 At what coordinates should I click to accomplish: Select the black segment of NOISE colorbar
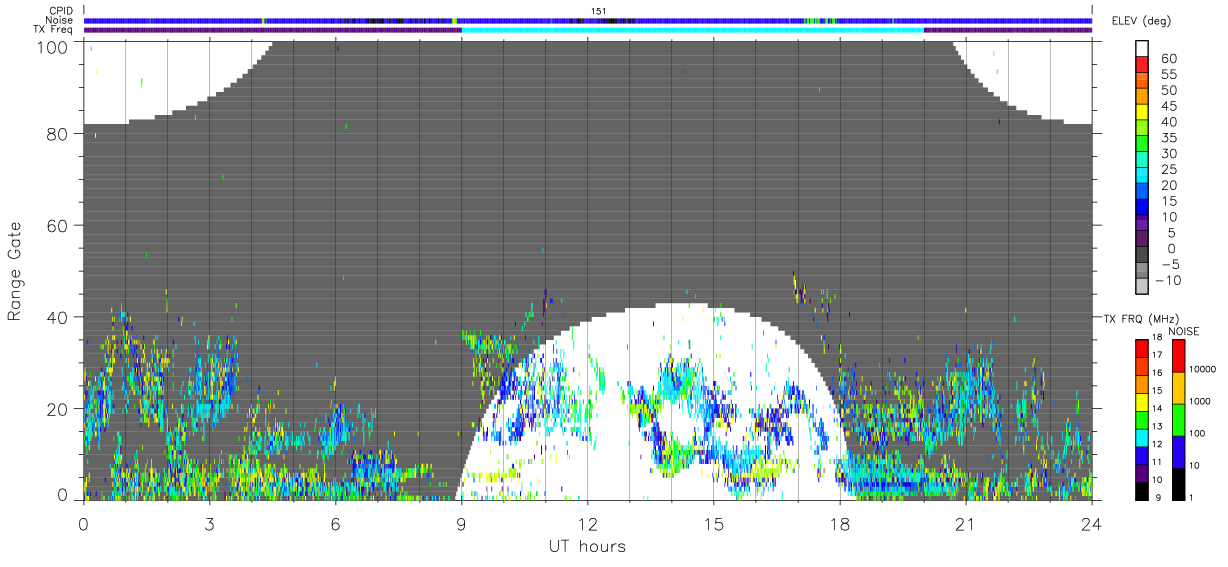(1179, 484)
